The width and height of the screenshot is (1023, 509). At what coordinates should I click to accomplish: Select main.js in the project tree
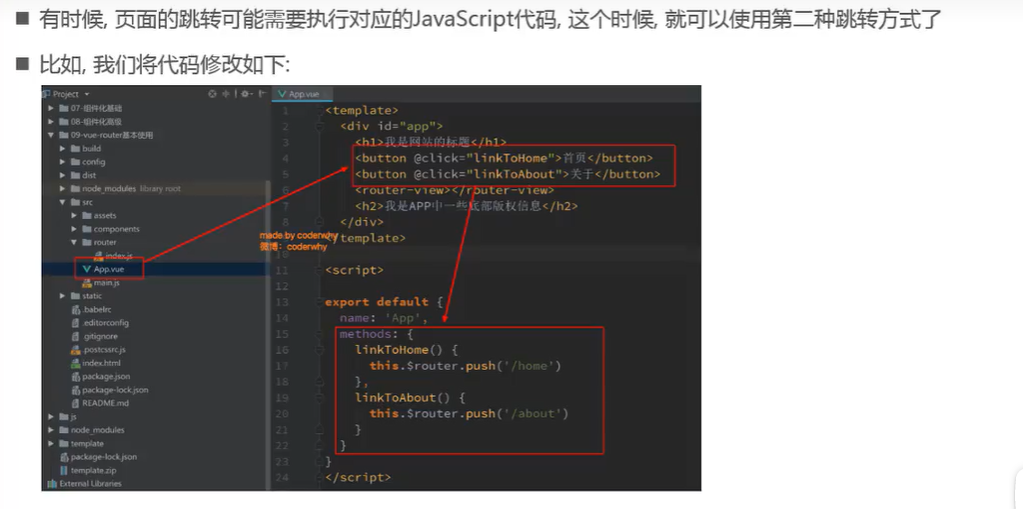tap(106, 283)
